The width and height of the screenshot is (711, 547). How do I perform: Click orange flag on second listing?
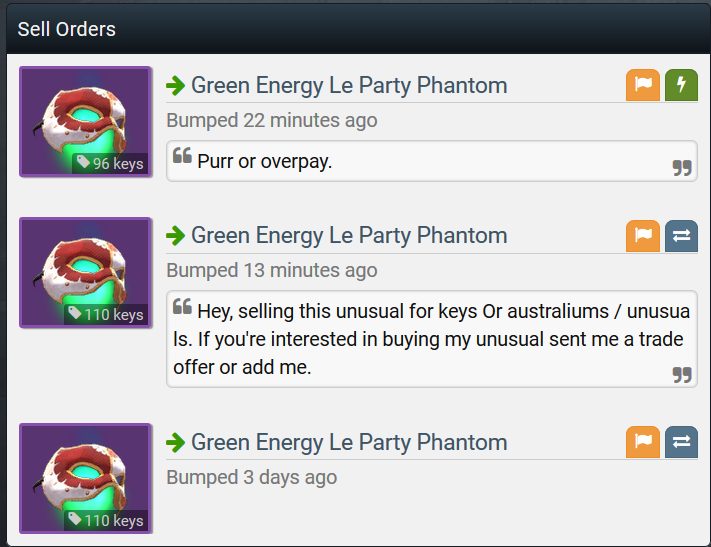[643, 236]
